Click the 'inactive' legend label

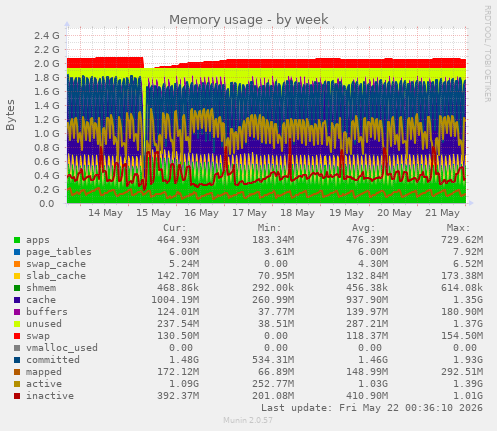[50, 396]
